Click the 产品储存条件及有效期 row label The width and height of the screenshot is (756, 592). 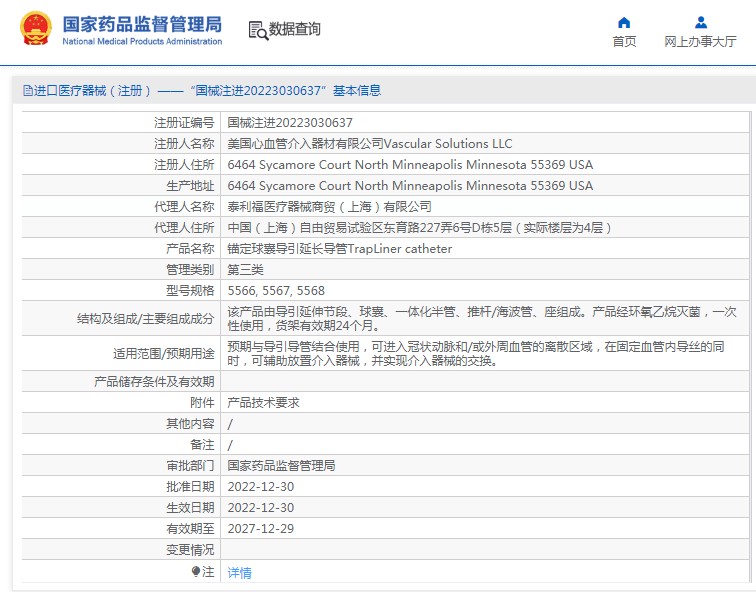click(x=154, y=382)
